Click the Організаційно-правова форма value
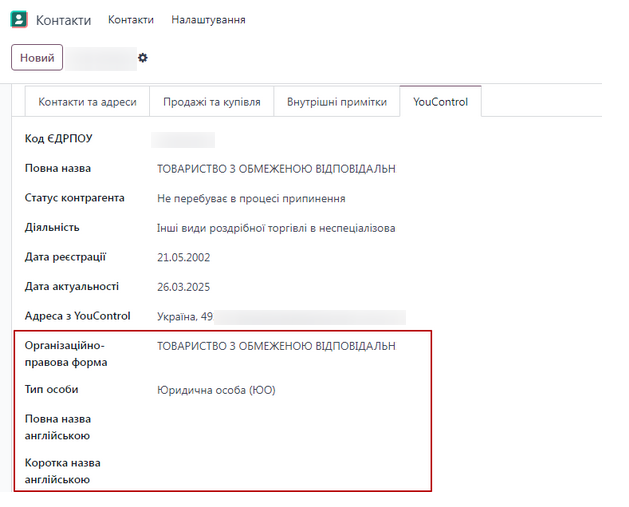Viewport: 629px width, 507px height. click(x=276, y=346)
